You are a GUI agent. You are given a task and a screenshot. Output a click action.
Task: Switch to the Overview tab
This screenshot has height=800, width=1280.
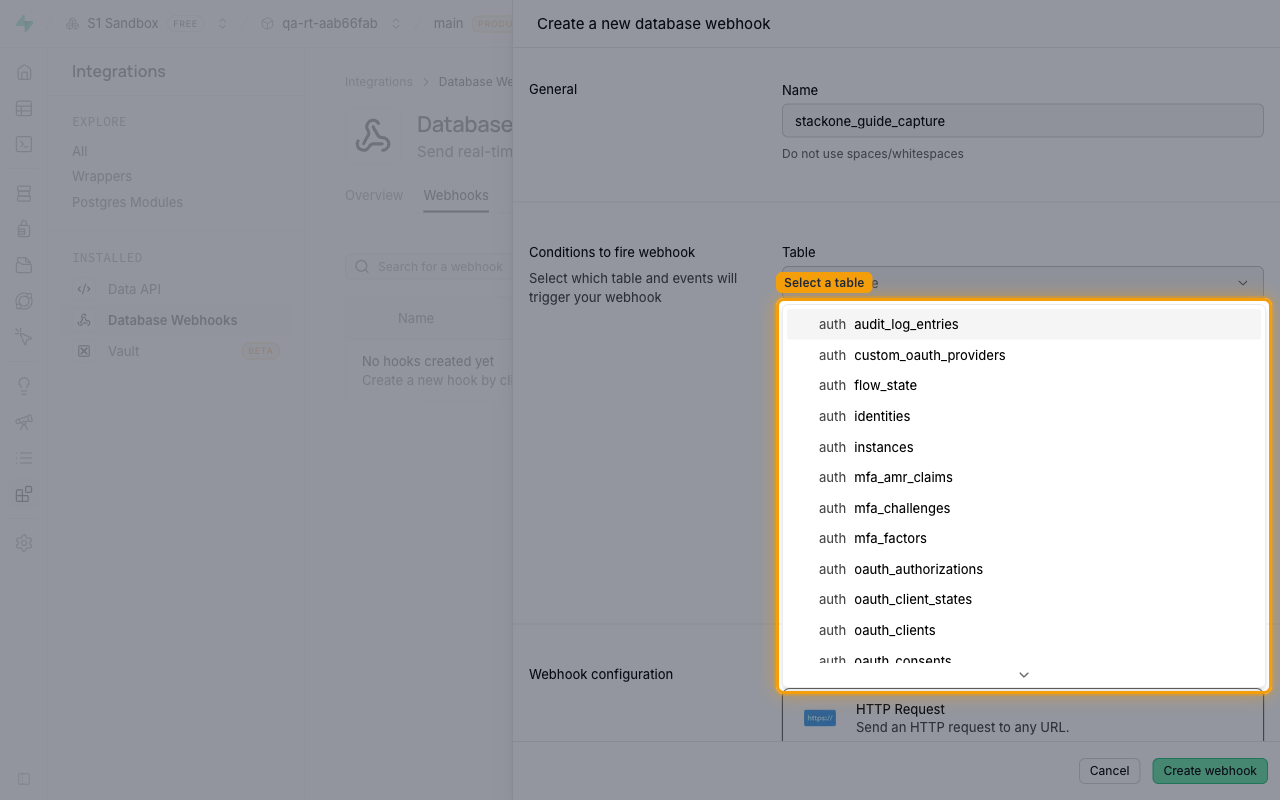(374, 195)
